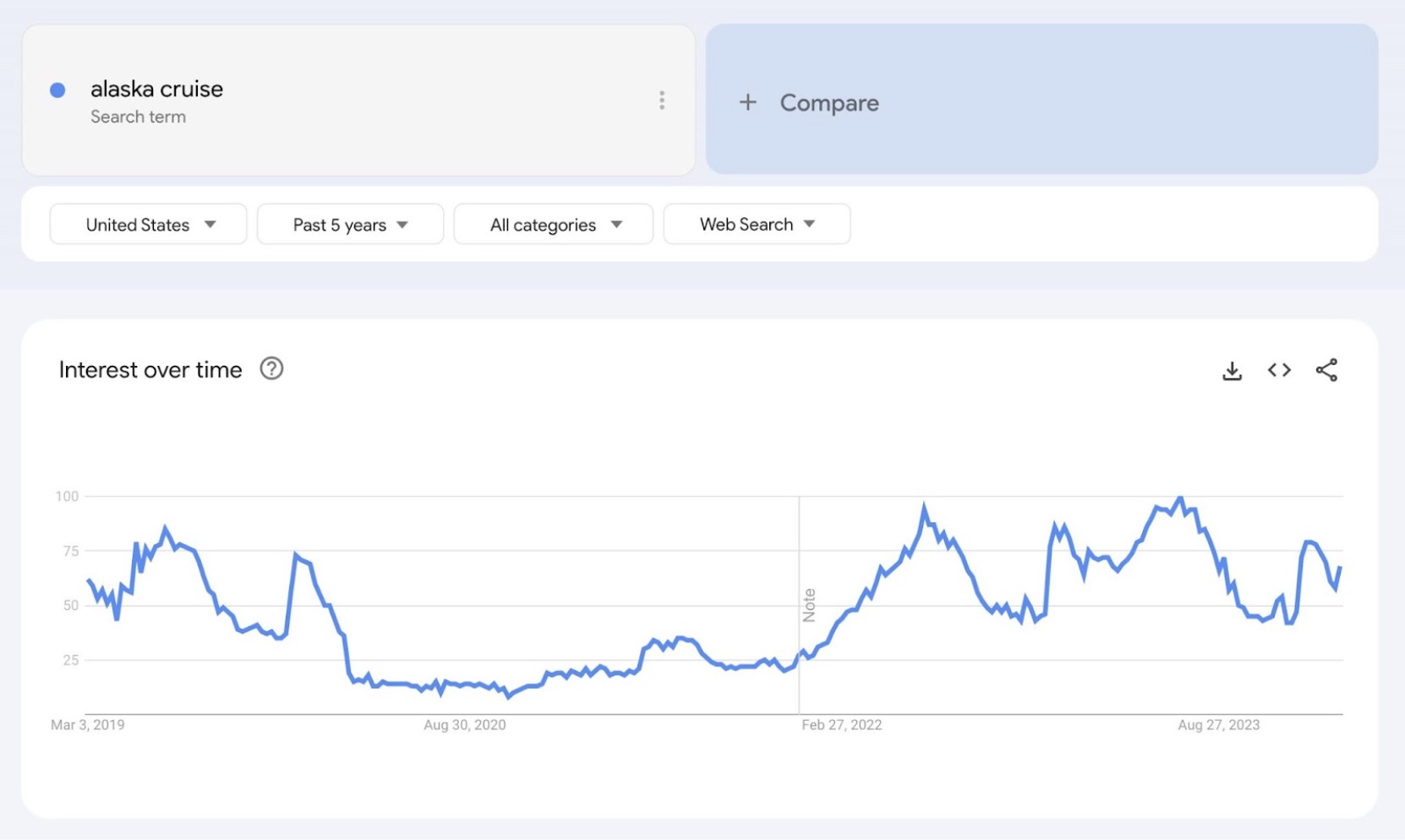Open the Past 5 years time range dropdown
Viewport: 1405px width, 840px height.
[350, 225]
